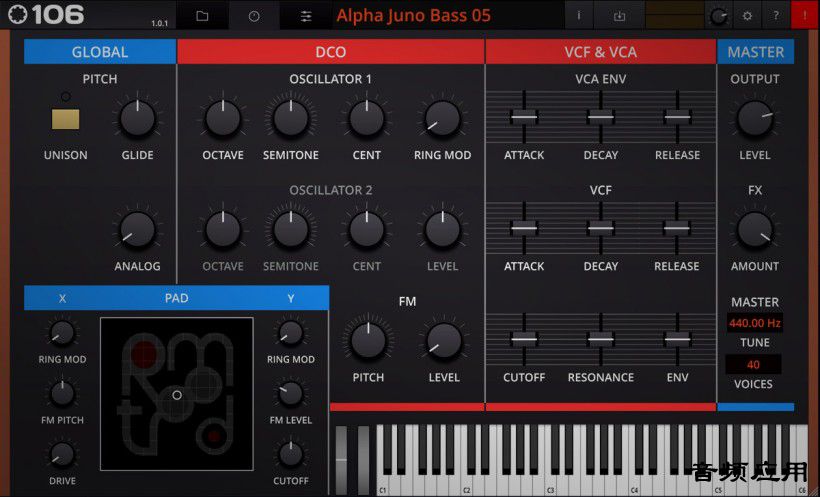Screen dimensions: 820x497
Task: Play the C1 key on keyboard
Action: pyautogui.click(x=383, y=485)
